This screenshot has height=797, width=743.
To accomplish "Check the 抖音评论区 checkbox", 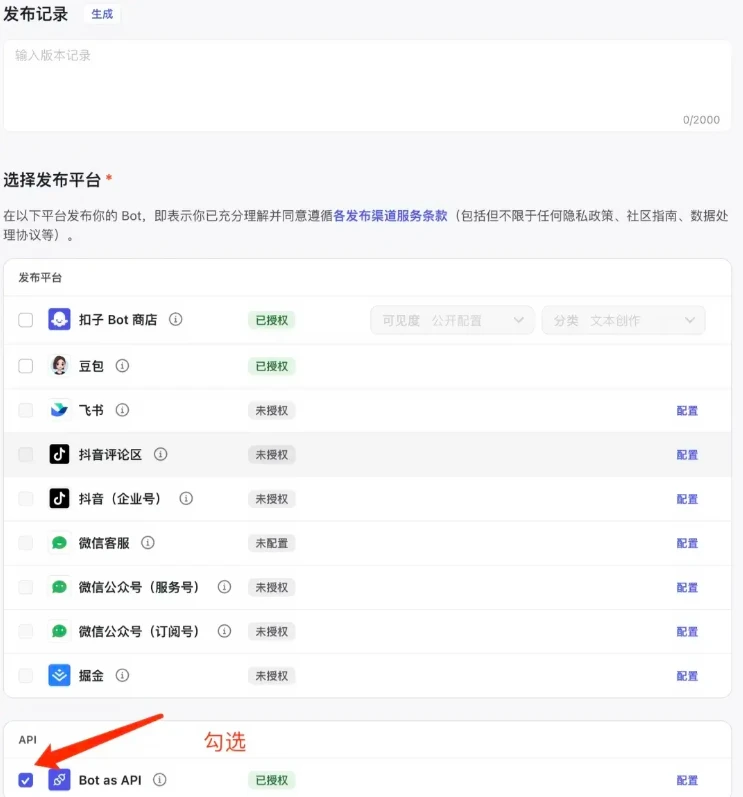I will [25, 454].
